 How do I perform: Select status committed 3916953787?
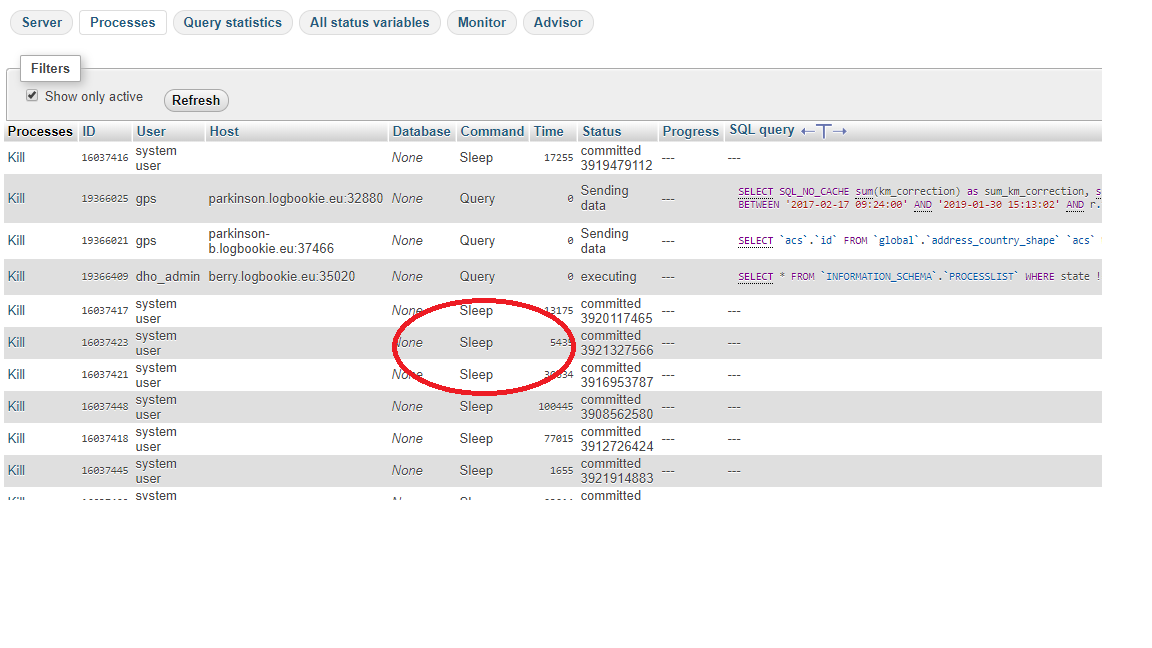pos(616,375)
